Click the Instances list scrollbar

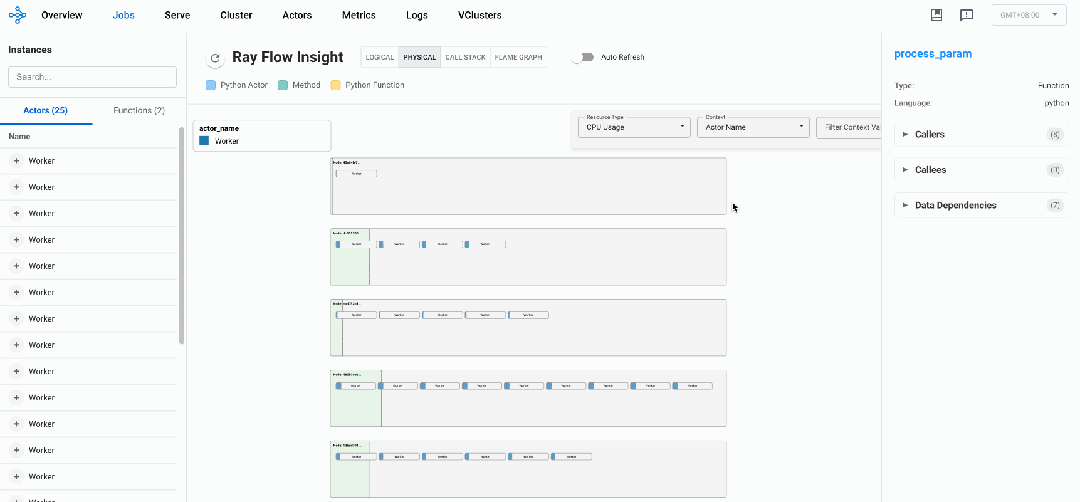click(182, 235)
